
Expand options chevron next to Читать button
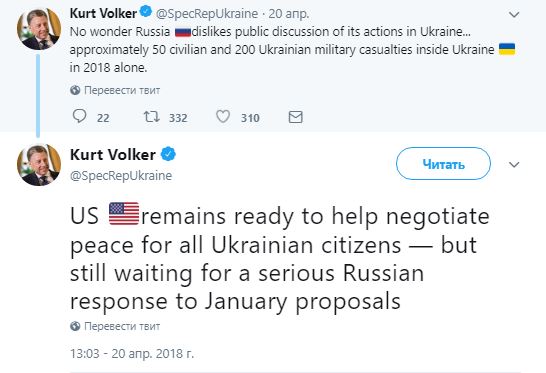point(514,164)
